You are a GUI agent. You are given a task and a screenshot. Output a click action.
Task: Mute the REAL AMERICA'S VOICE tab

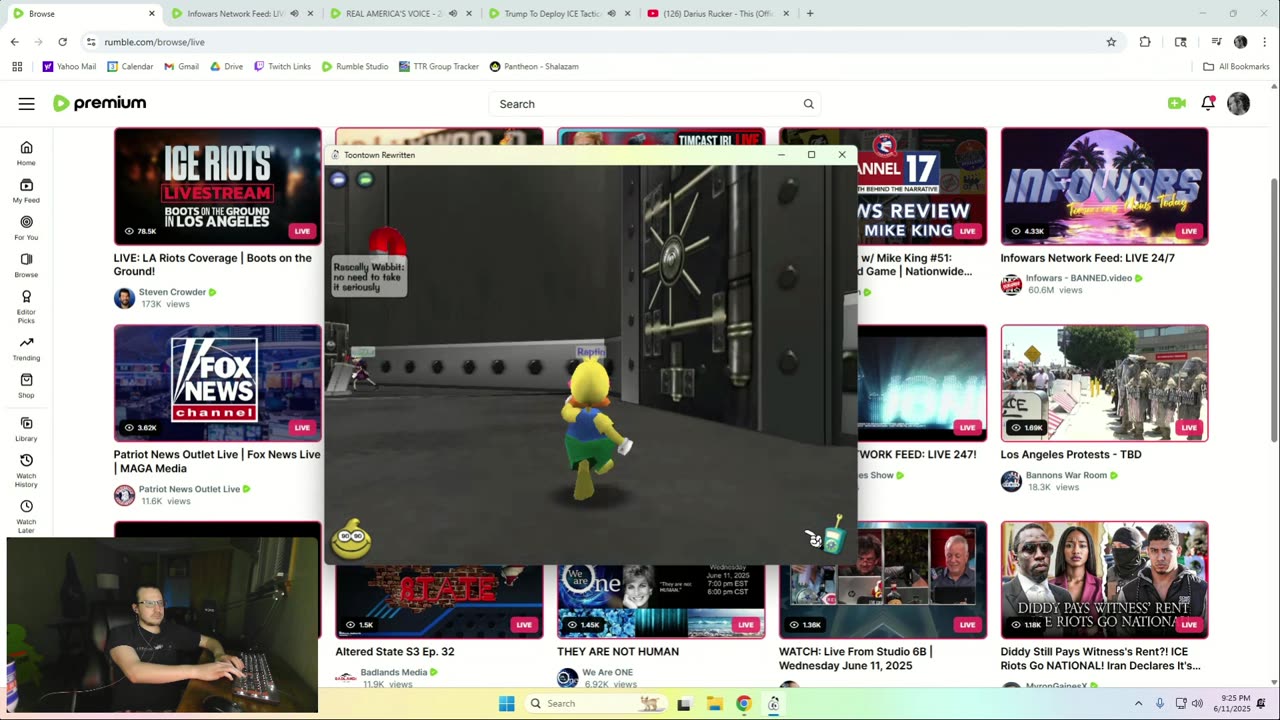point(452,14)
